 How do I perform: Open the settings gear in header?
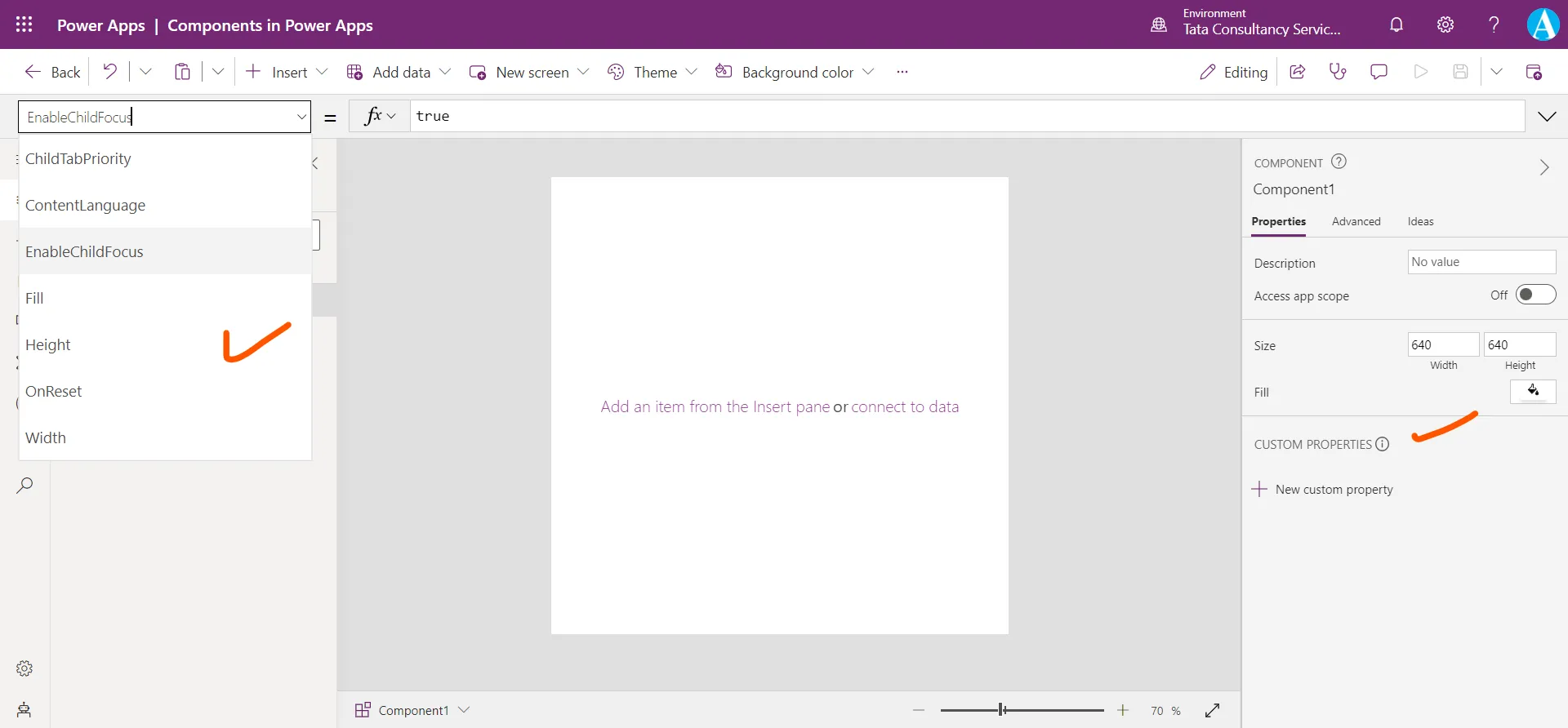(x=1445, y=24)
